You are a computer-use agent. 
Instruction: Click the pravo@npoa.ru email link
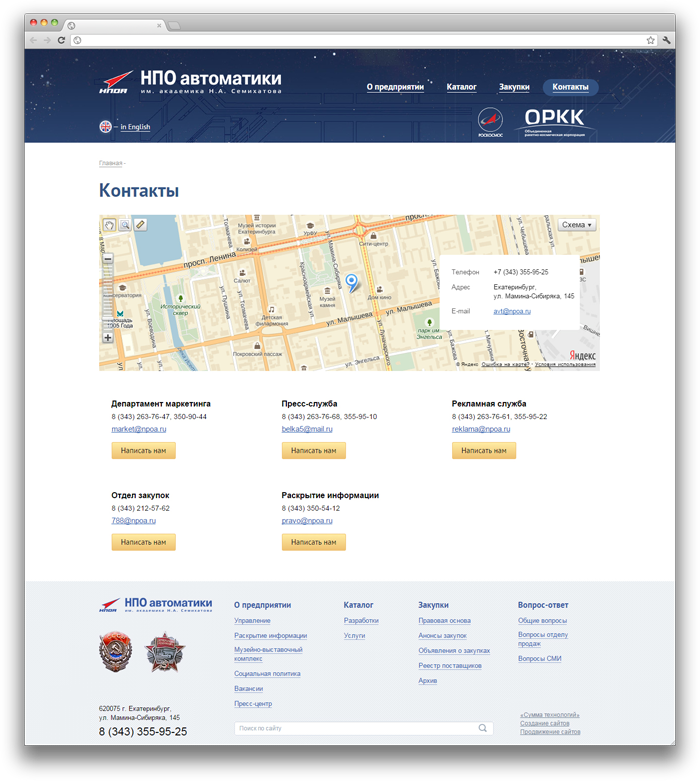(x=307, y=521)
